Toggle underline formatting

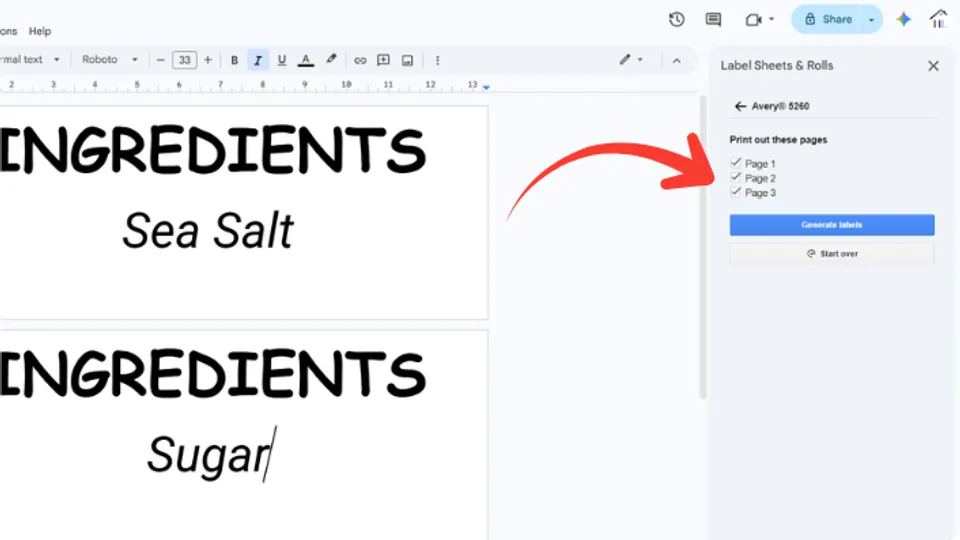click(282, 60)
